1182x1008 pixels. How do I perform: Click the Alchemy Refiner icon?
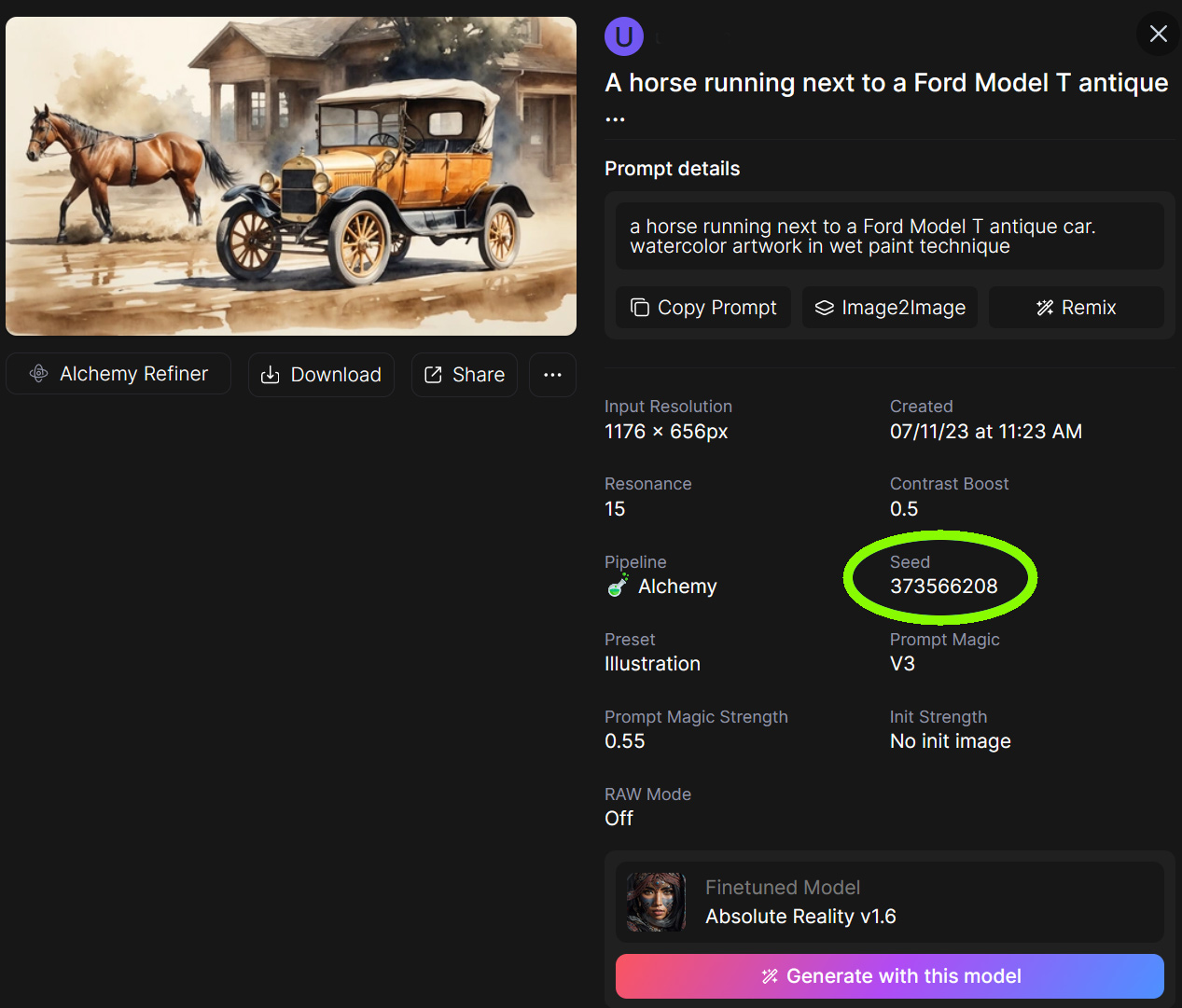pos(39,374)
